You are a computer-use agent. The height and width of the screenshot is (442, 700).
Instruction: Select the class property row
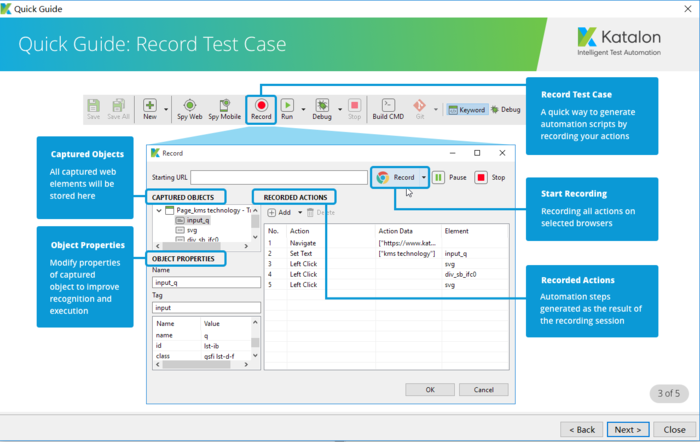point(202,356)
